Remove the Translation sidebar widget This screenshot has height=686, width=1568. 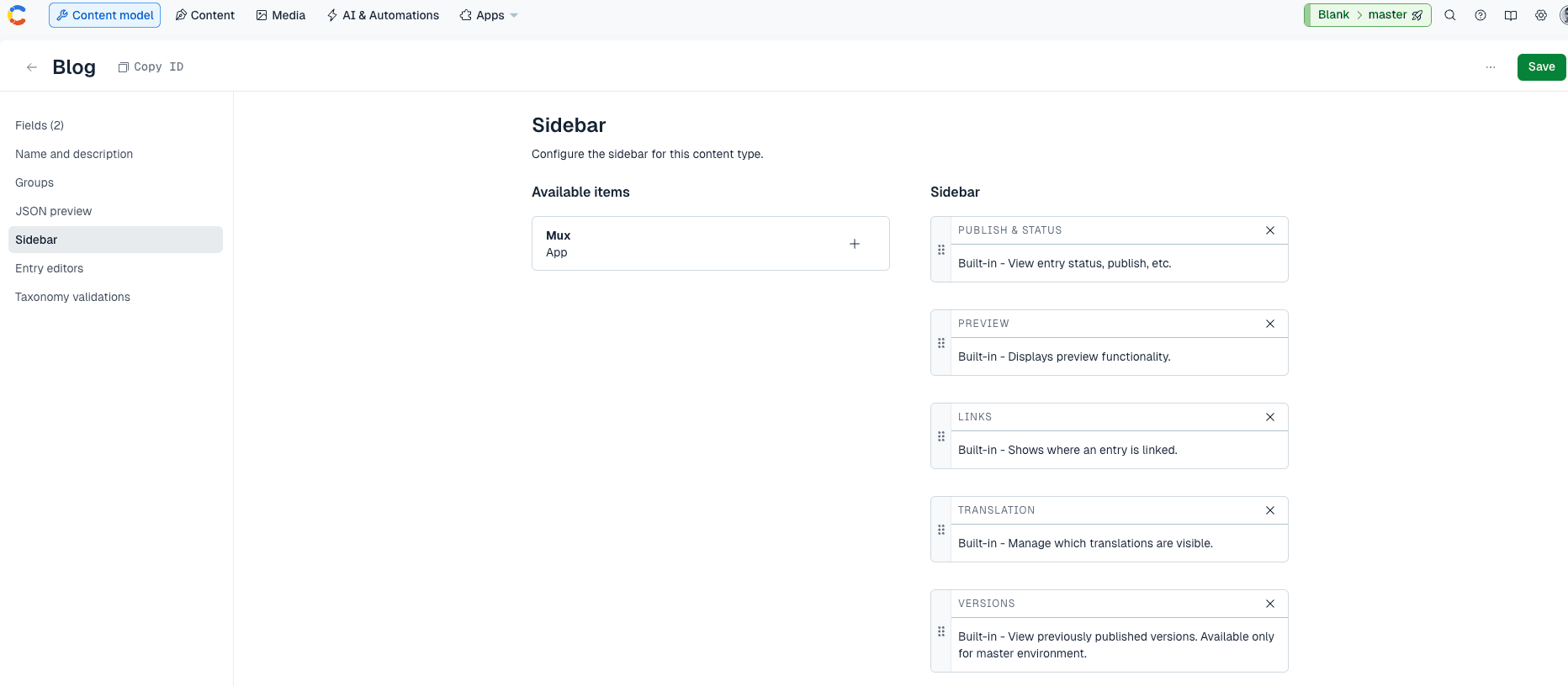click(1270, 510)
